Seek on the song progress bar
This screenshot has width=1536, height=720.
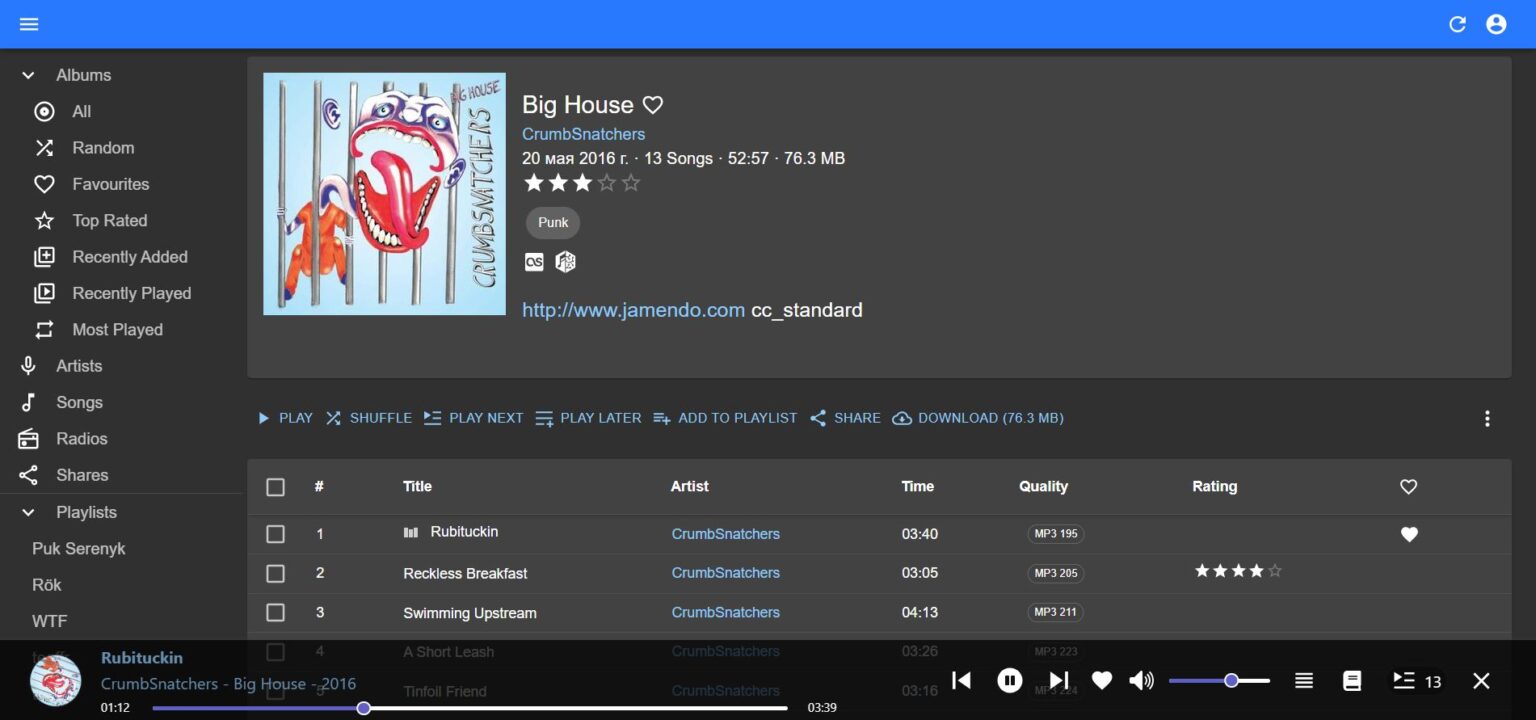point(470,708)
